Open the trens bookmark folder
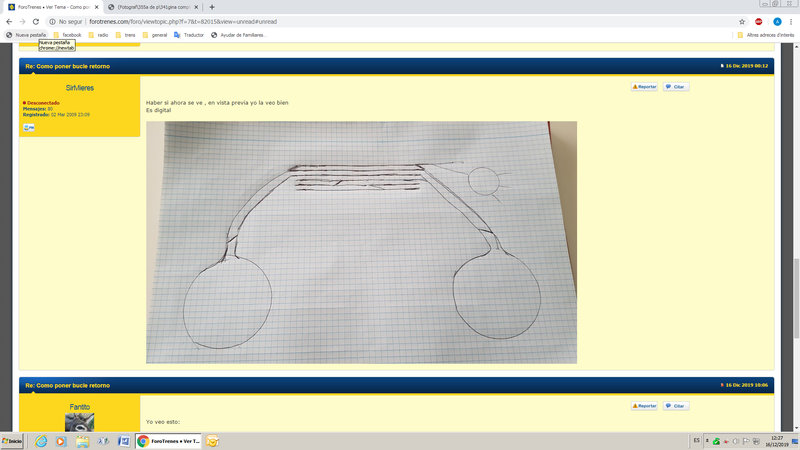Viewport: 800px width, 450px height. (126, 35)
